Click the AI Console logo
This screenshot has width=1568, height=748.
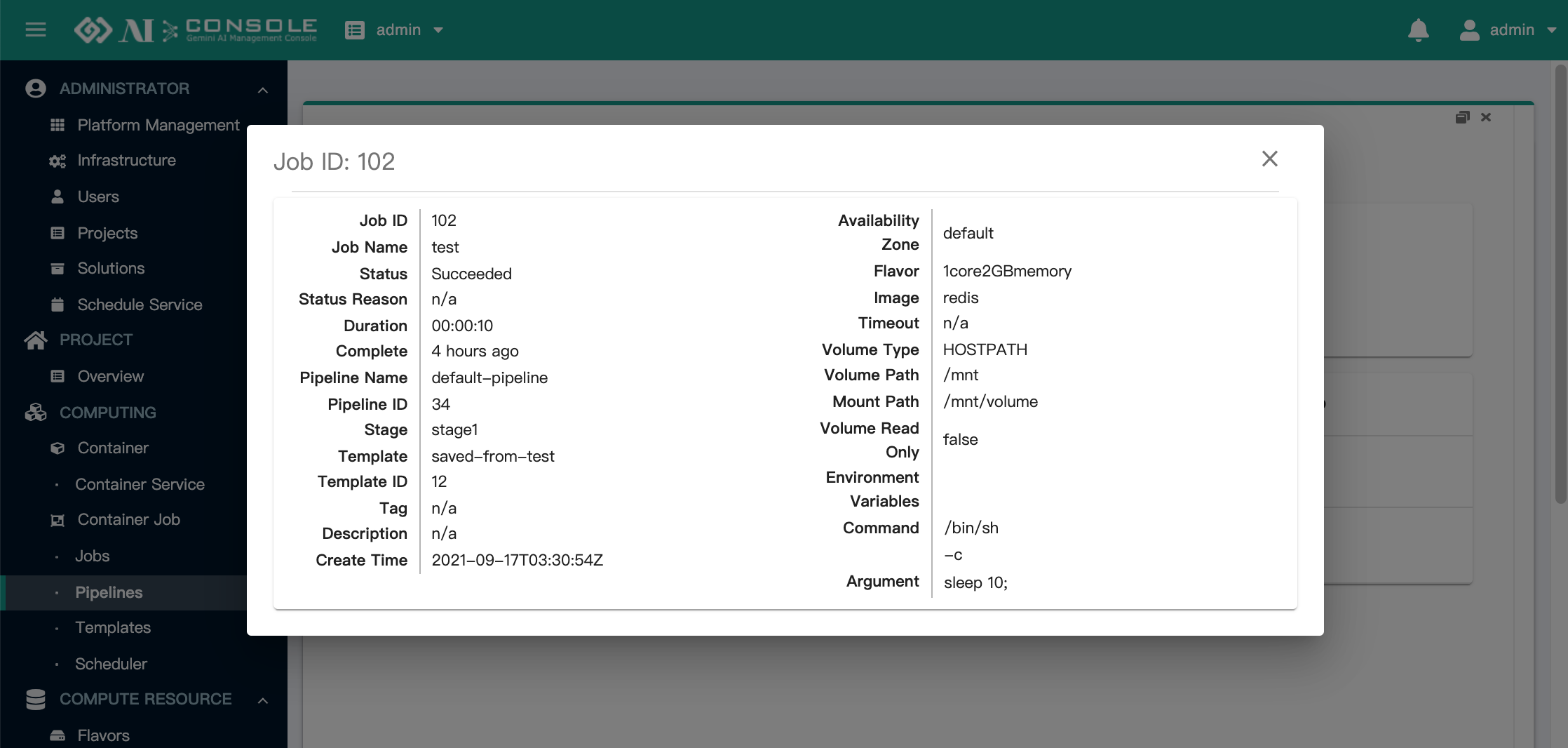point(196,29)
